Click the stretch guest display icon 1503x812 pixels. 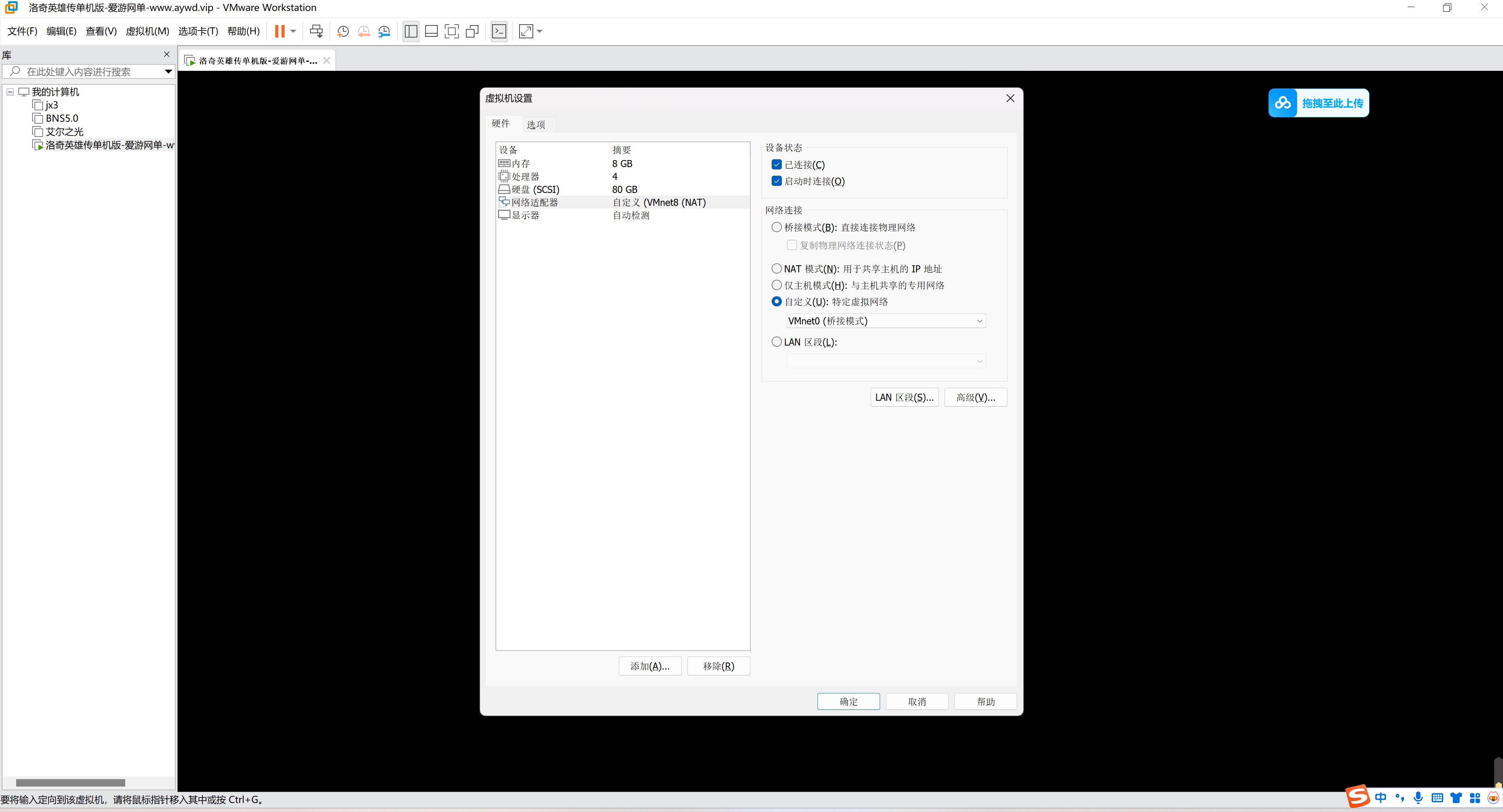526,31
